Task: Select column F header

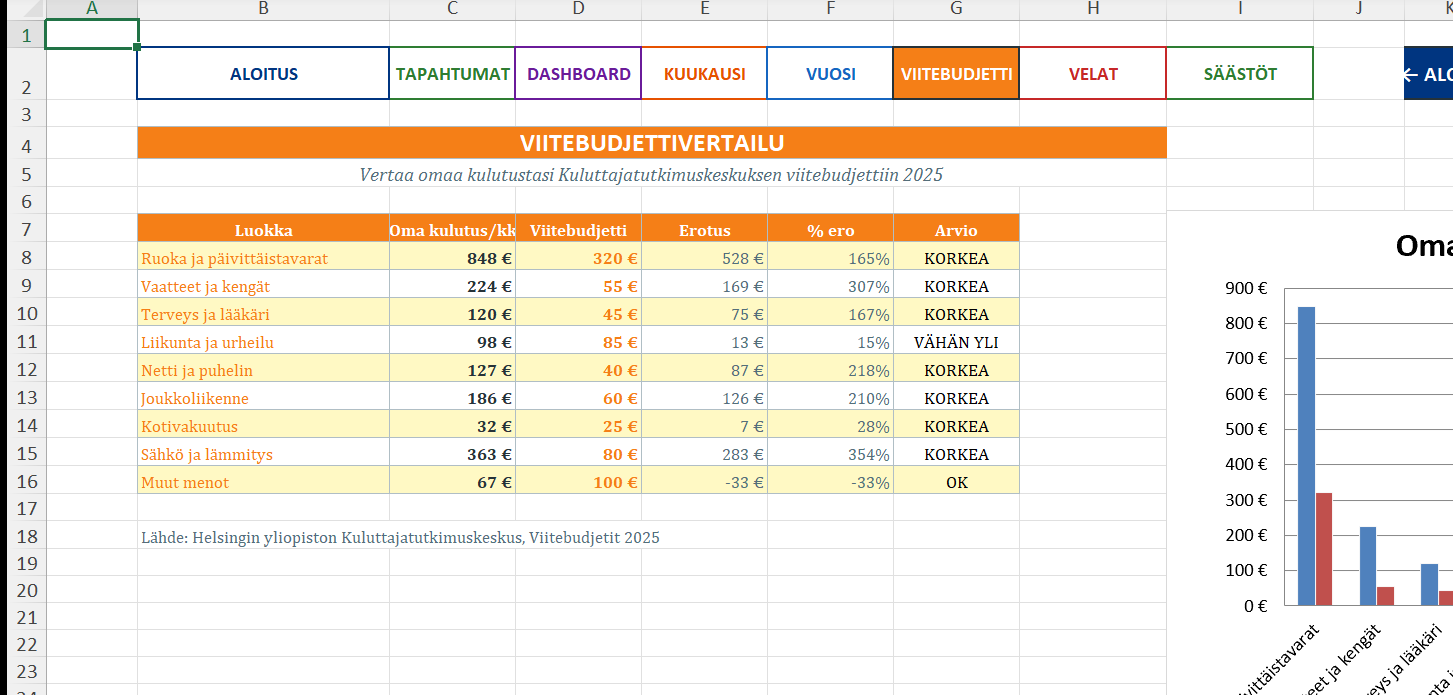Action: 830,9
